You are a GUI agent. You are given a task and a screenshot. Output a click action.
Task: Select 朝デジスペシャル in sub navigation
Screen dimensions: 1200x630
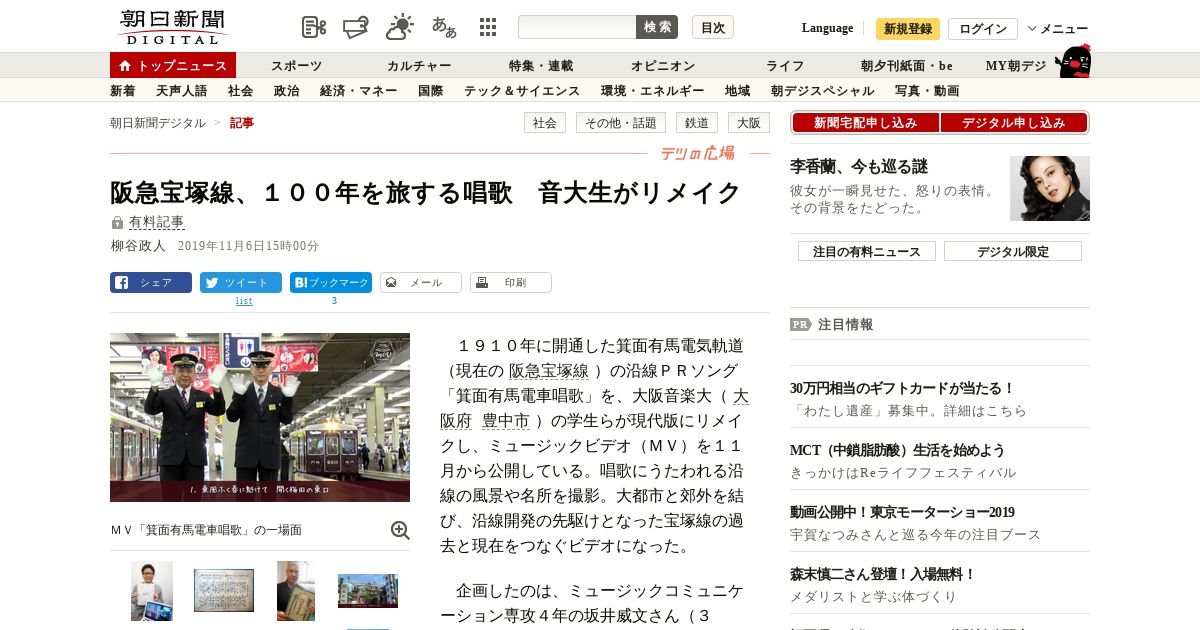coord(822,91)
